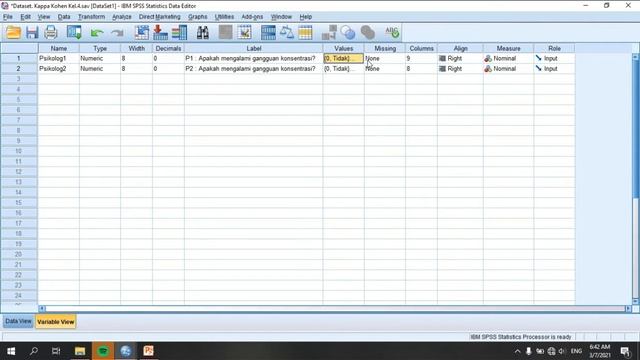Open the Utilities menu
640x360 pixels.
(224, 17)
